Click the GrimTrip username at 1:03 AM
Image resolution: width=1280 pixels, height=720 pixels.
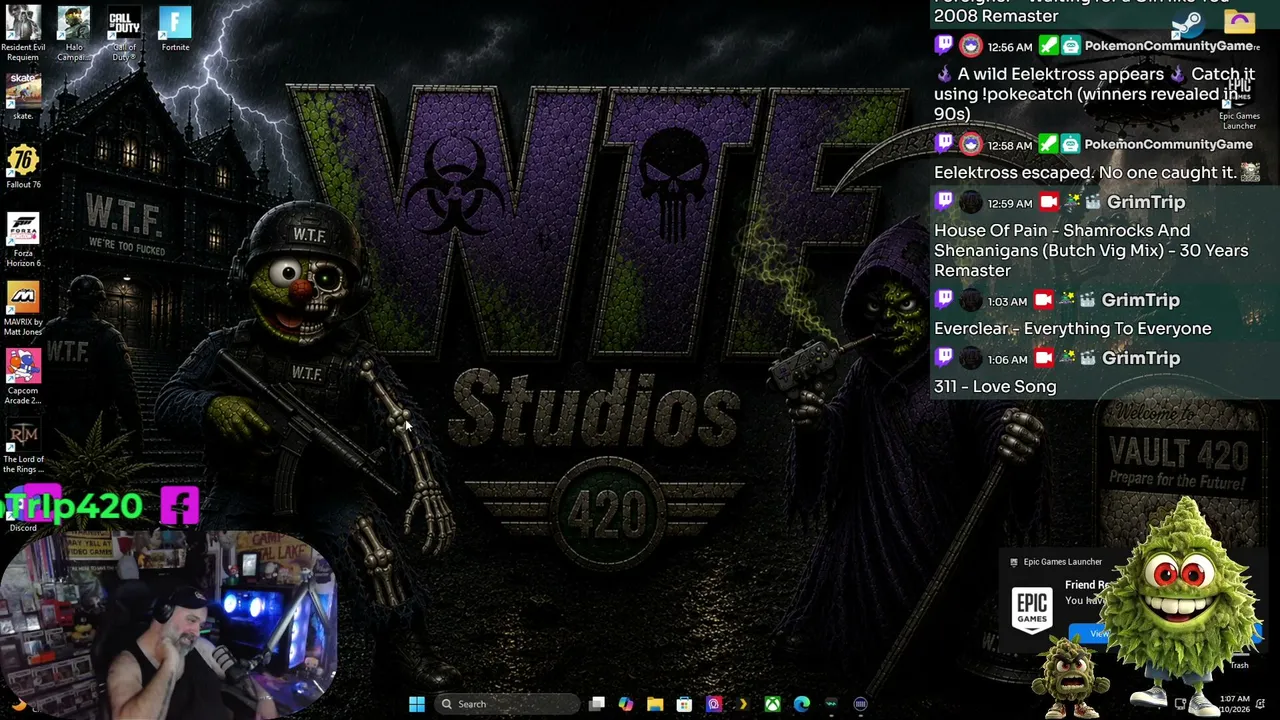coord(1141,300)
